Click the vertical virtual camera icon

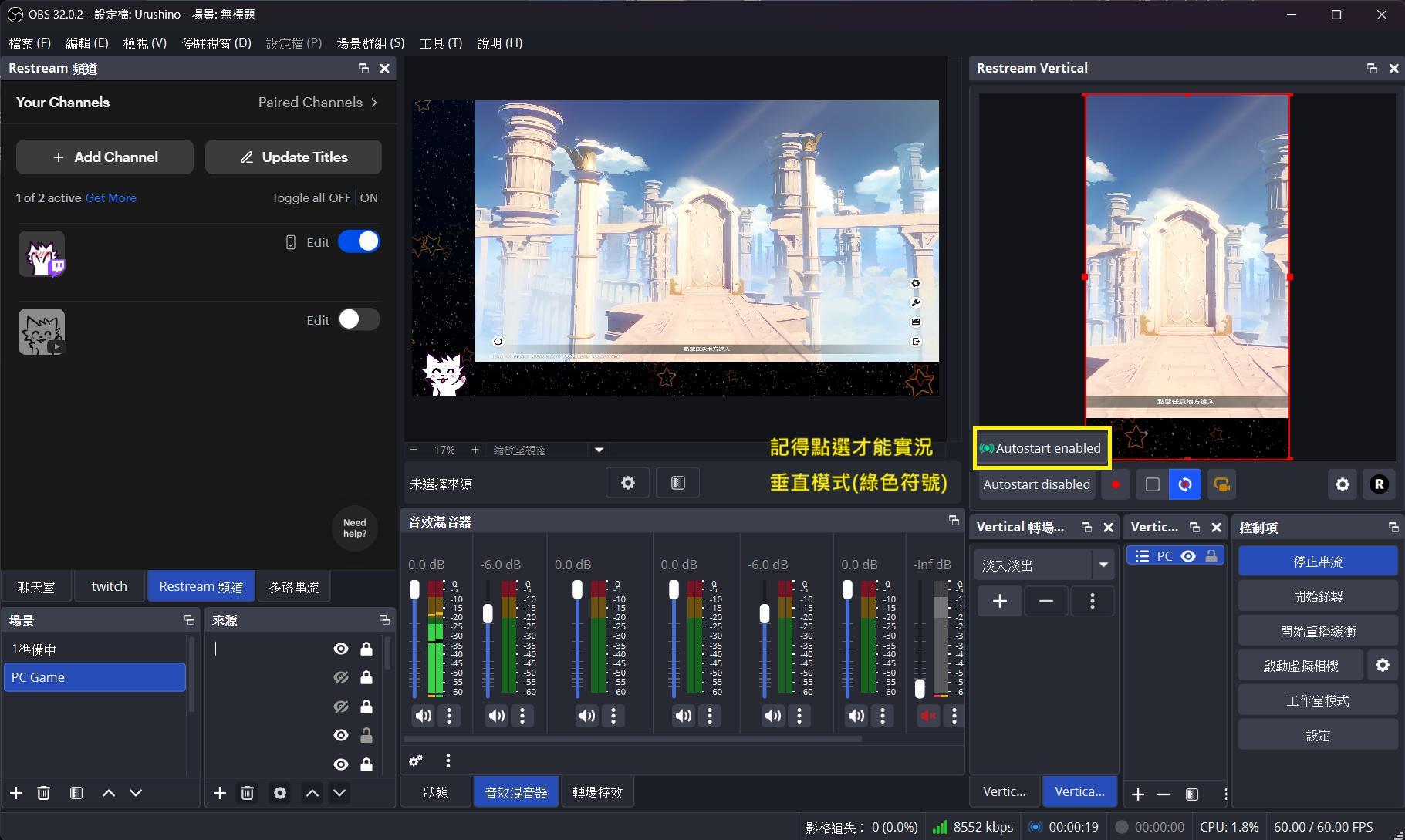tap(1221, 484)
